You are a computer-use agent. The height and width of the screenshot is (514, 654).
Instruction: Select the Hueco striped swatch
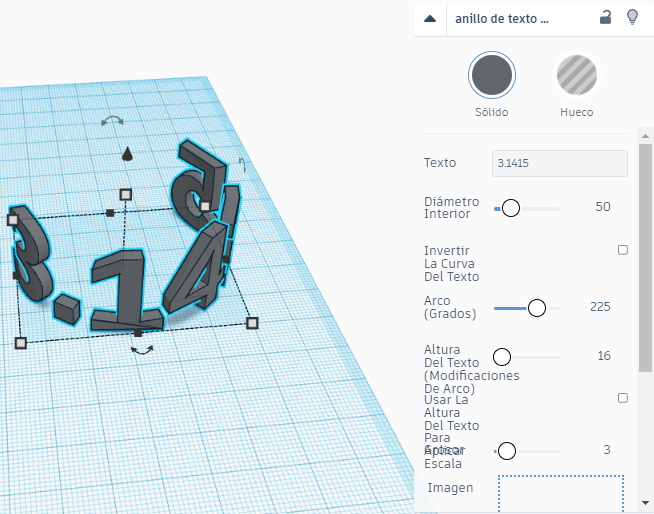coord(577,75)
